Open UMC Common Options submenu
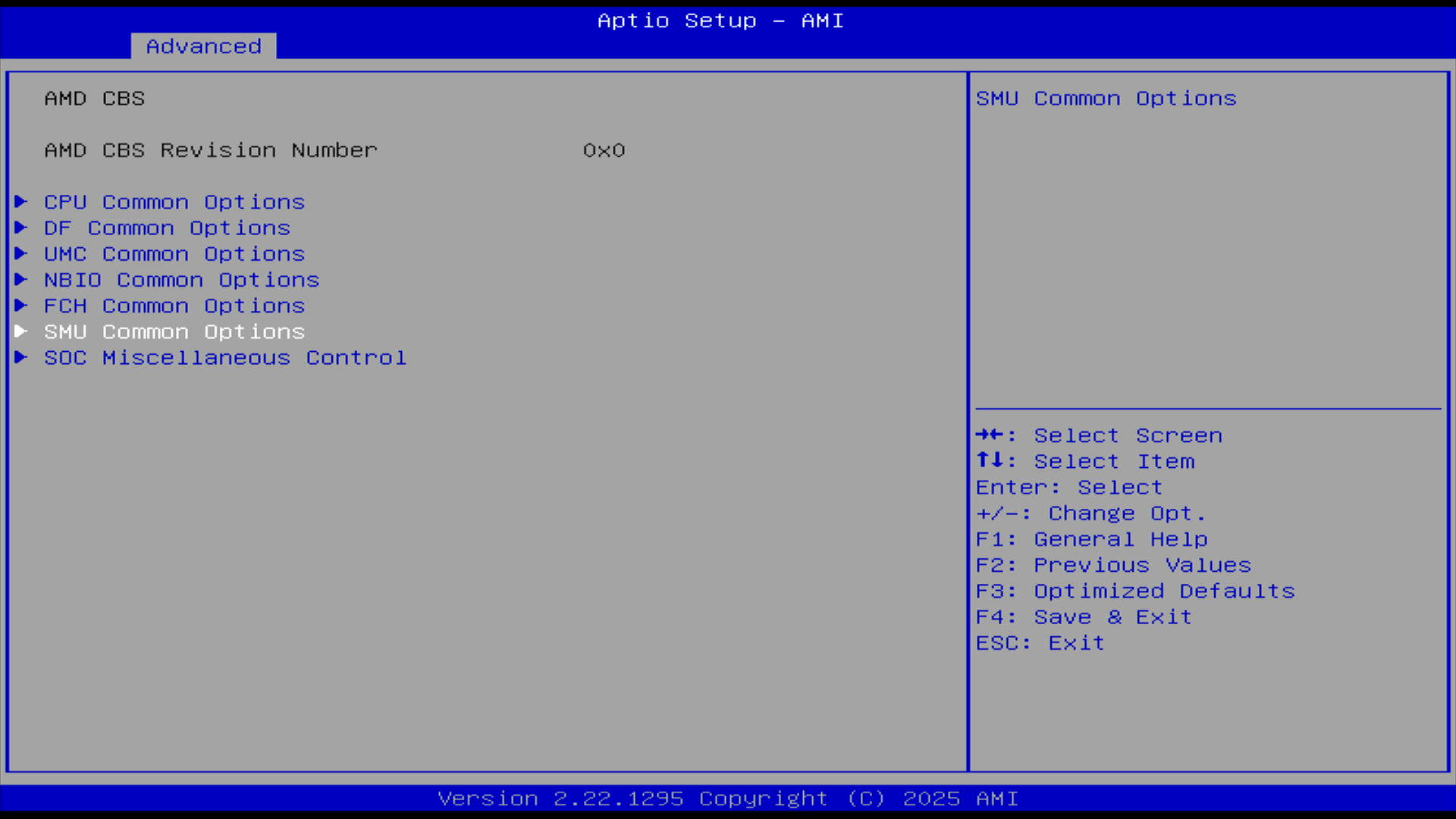 174,254
